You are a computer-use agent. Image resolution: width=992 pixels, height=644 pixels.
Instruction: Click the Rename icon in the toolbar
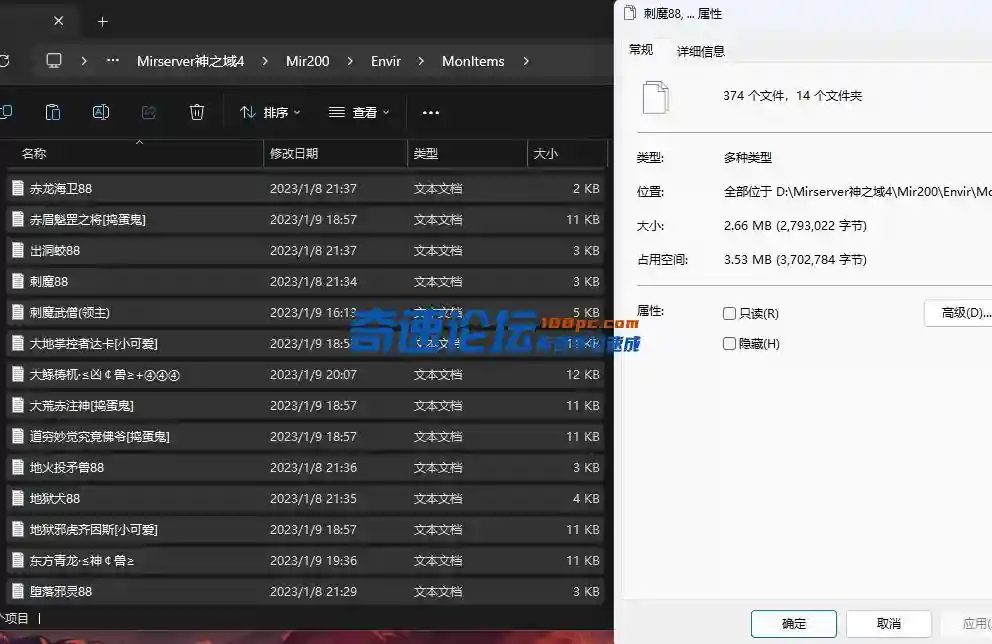coord(101,112)
